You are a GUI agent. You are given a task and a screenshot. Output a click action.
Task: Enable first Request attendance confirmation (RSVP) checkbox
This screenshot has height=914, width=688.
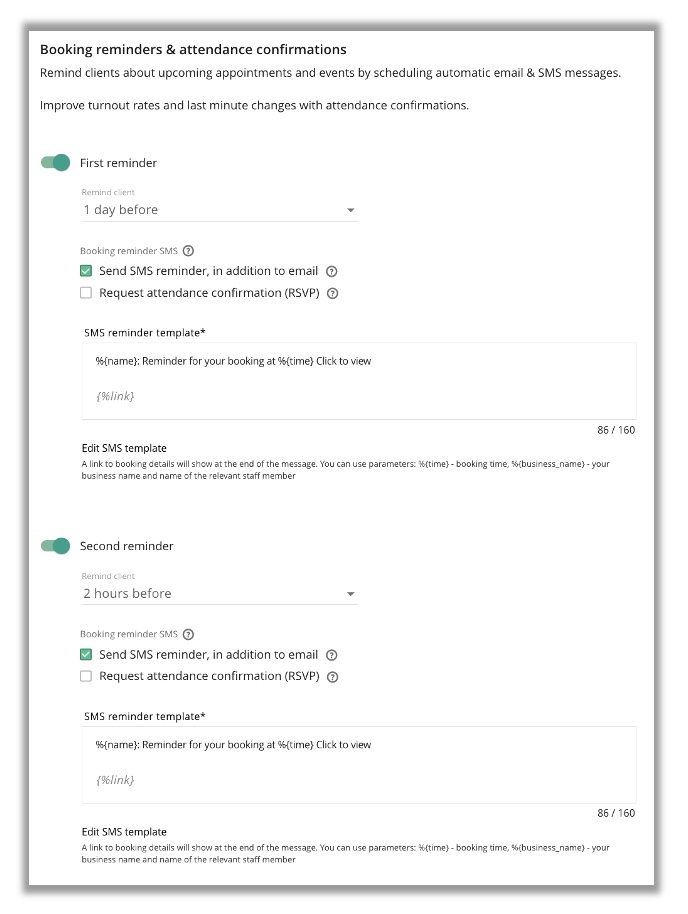86,293
